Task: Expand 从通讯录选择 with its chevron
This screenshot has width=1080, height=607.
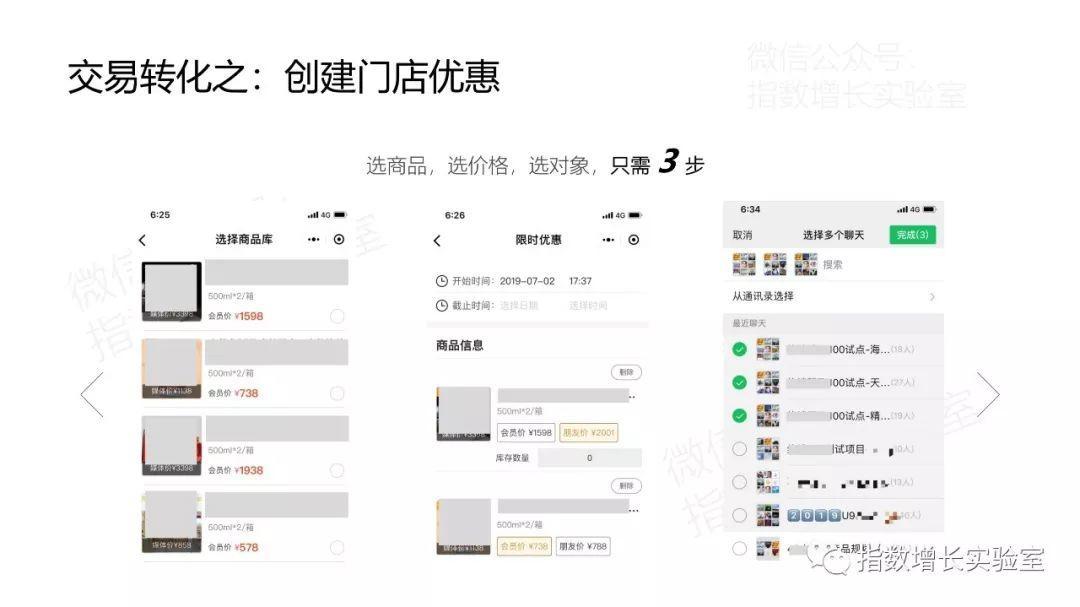Action: [x=931, y=297]
